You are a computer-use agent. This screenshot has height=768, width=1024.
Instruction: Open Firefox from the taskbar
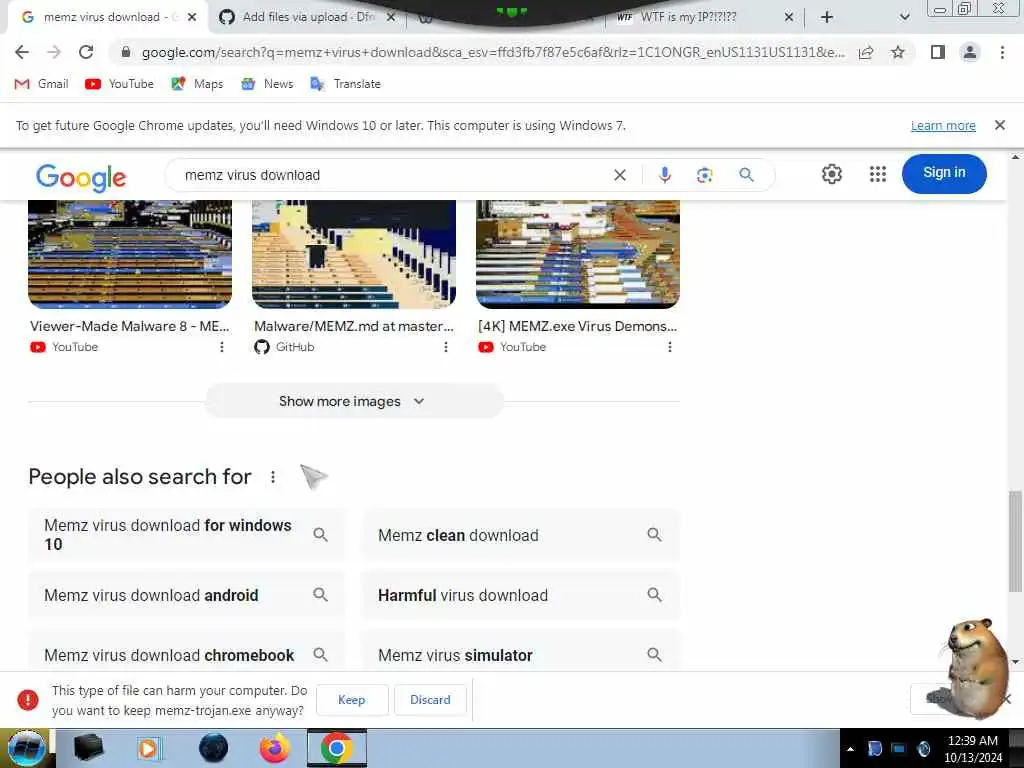point(275,748)
